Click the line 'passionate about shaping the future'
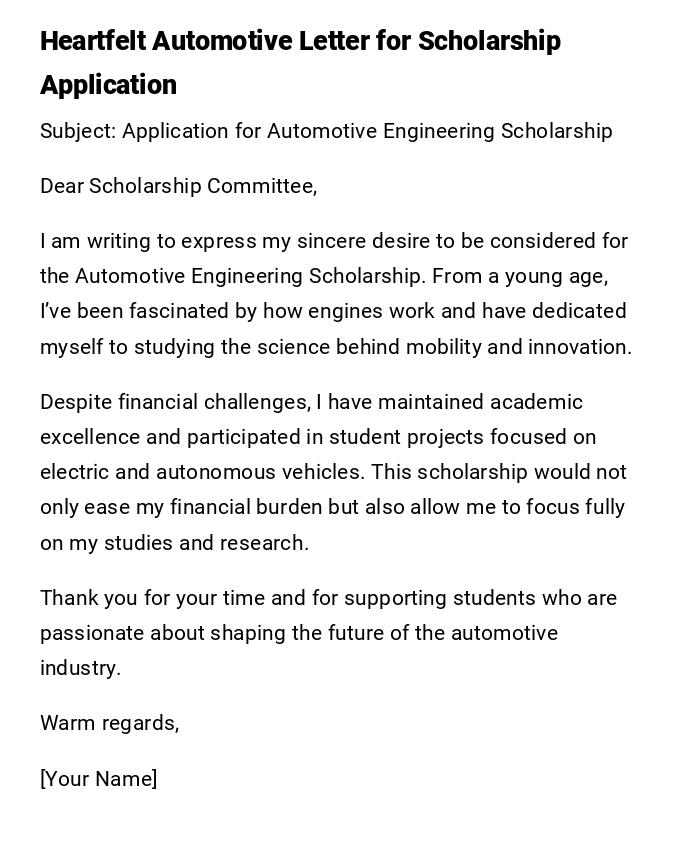 (x=298, y=633)
